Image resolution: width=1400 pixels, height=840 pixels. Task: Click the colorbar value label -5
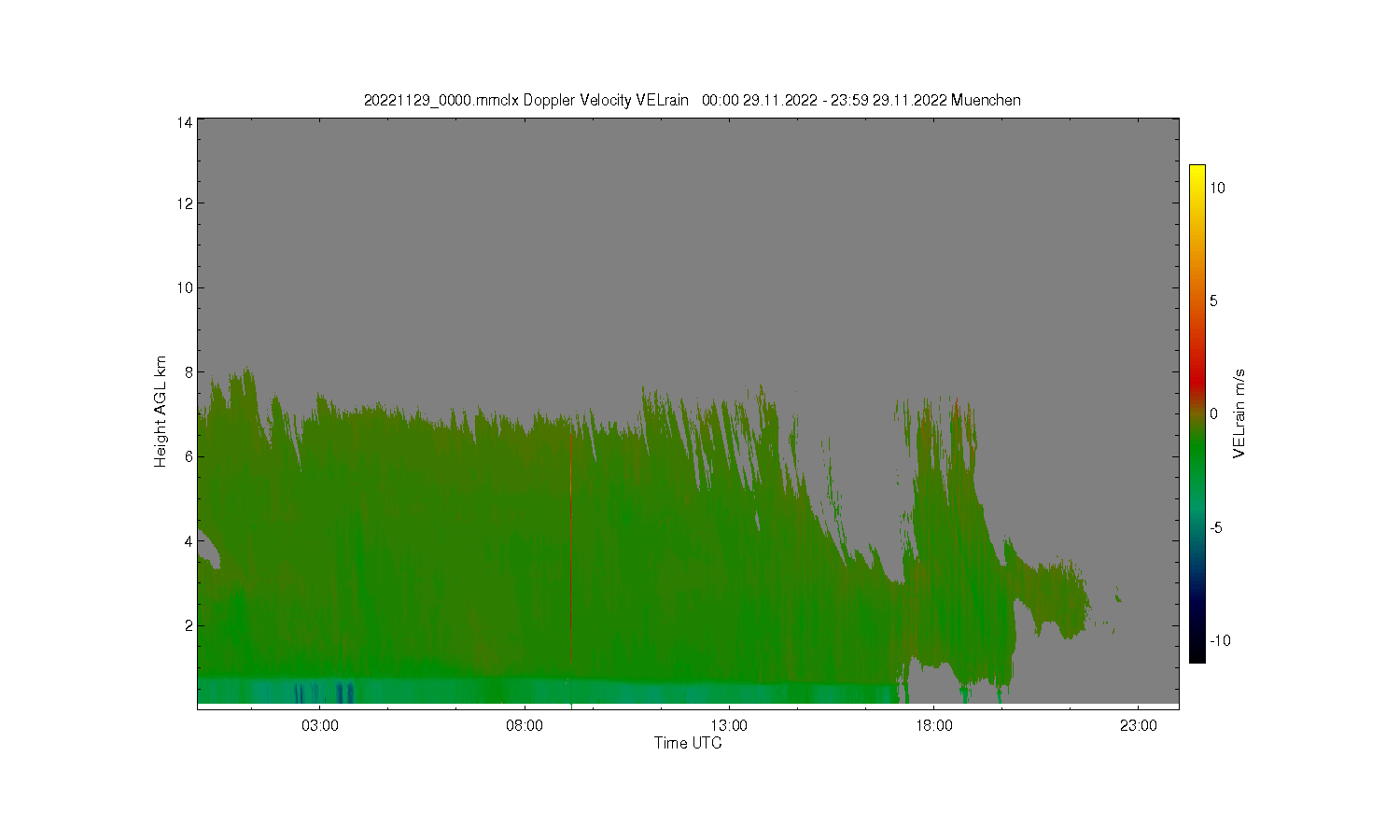click(1216, 527)
